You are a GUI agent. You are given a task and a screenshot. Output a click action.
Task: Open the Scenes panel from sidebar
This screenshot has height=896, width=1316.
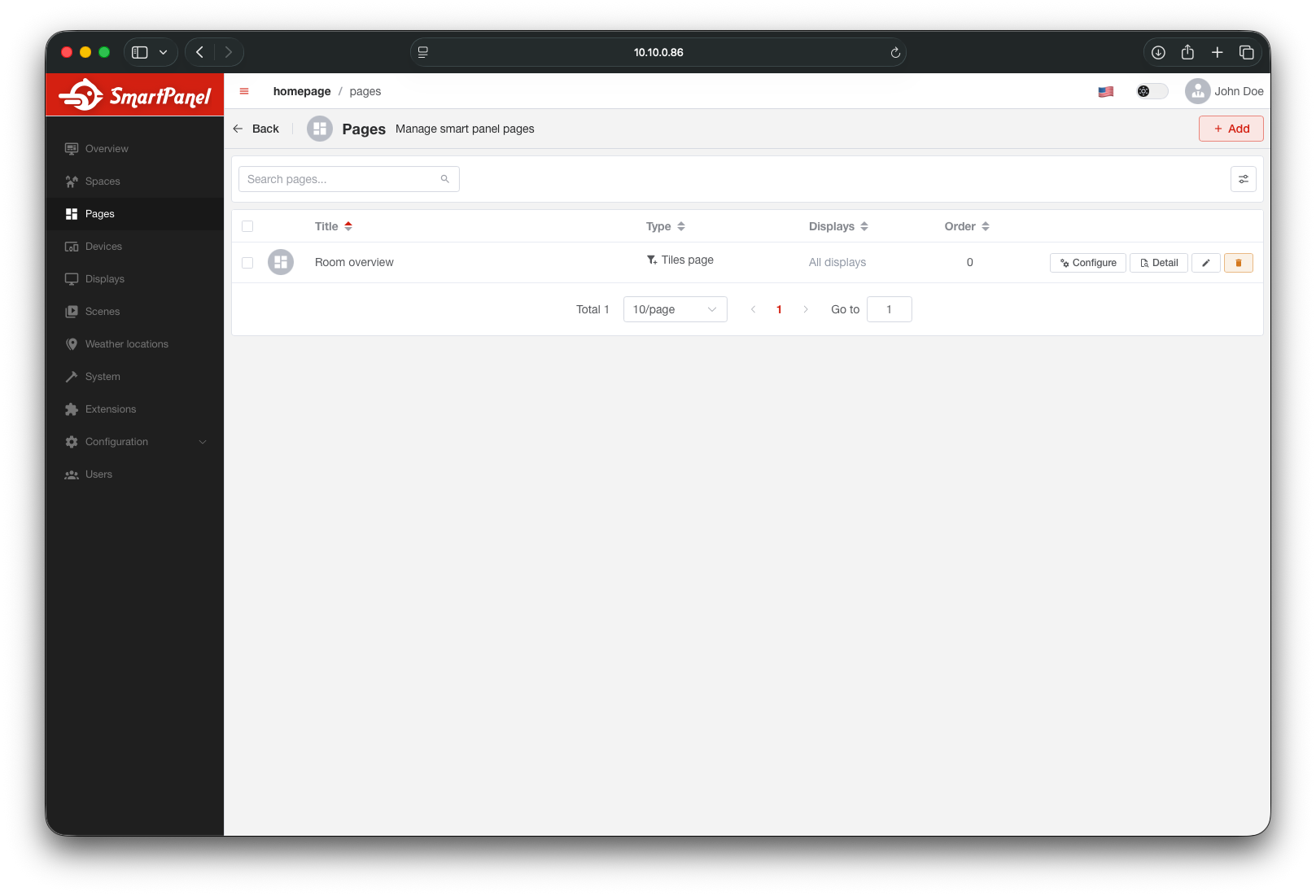[103, 311]
